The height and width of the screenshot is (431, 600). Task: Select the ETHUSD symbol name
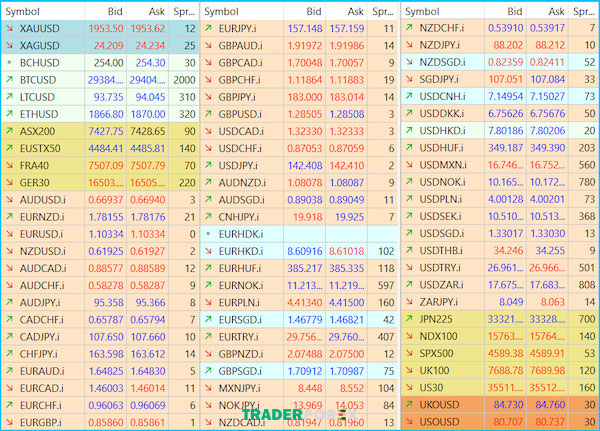pyautogui.click(x=39, y=114)
